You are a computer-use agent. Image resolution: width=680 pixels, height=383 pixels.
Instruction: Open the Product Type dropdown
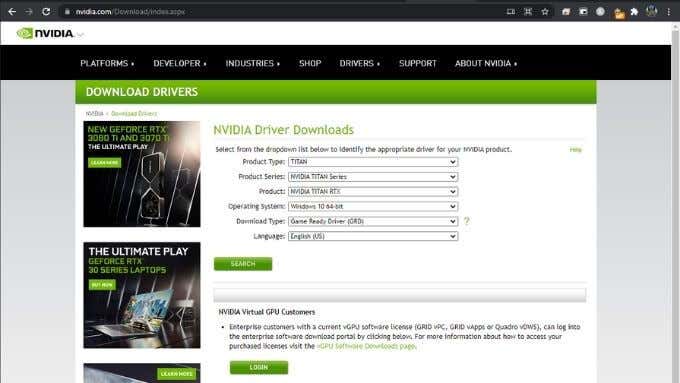[x=373, y=162]
